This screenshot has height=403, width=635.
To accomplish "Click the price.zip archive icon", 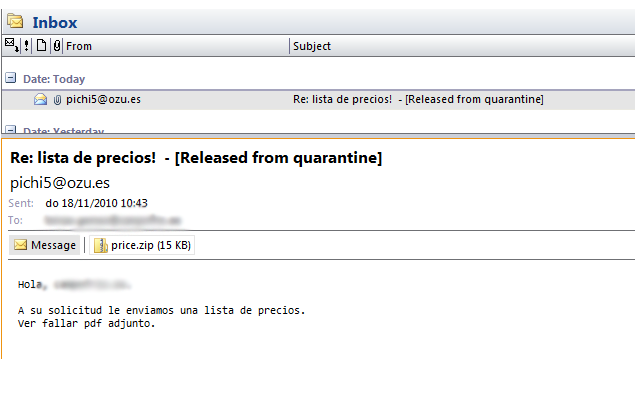I will [x=100, y=245].
